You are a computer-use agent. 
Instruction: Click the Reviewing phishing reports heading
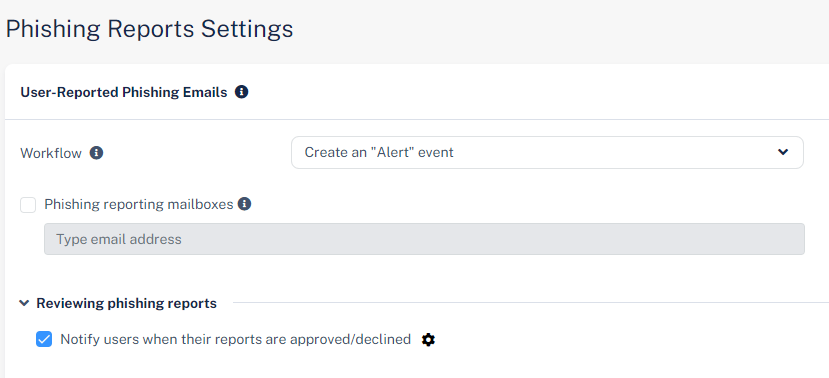tap(126, 303)
